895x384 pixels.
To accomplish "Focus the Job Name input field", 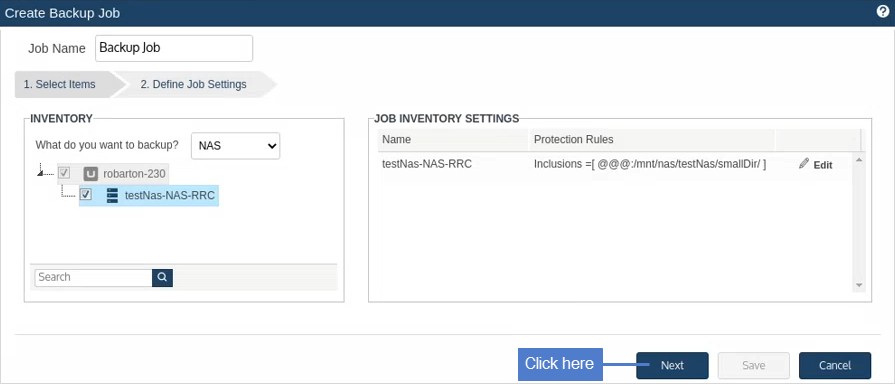I will click(174, 48).
